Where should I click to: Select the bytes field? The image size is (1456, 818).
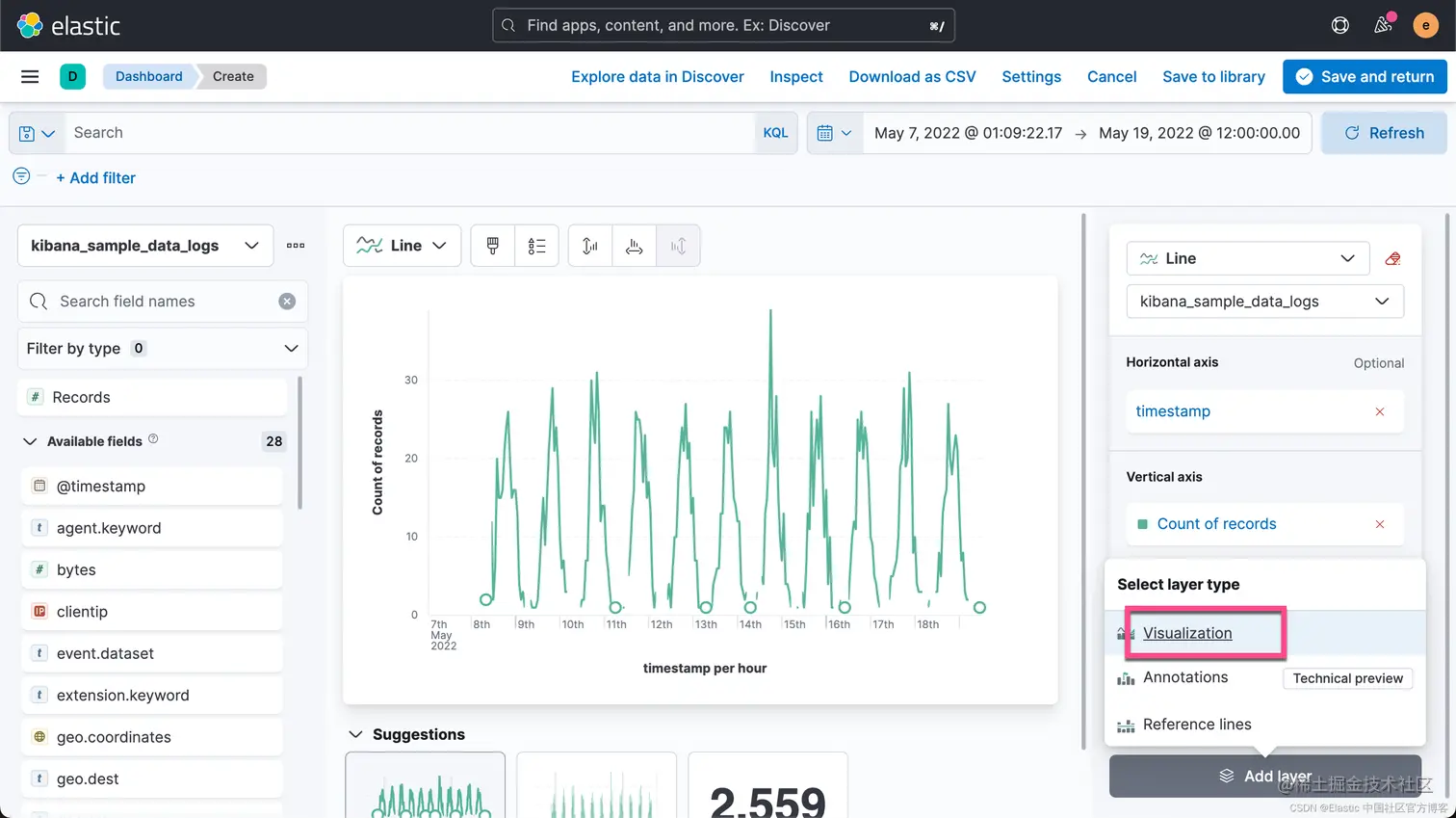pyautogui.click(x=152, y=569)
